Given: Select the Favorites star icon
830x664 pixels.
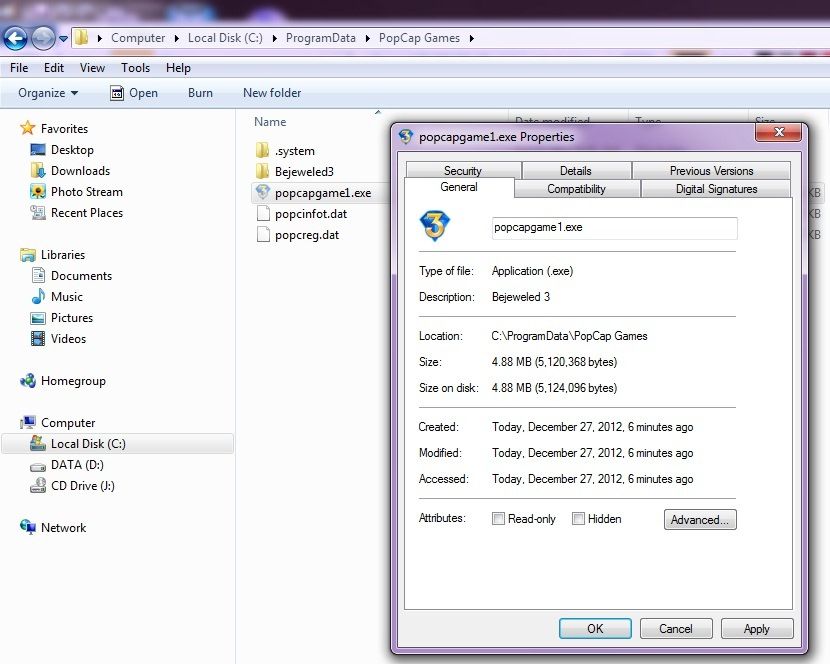Looking at the screenshot, I should coord(28,128).
